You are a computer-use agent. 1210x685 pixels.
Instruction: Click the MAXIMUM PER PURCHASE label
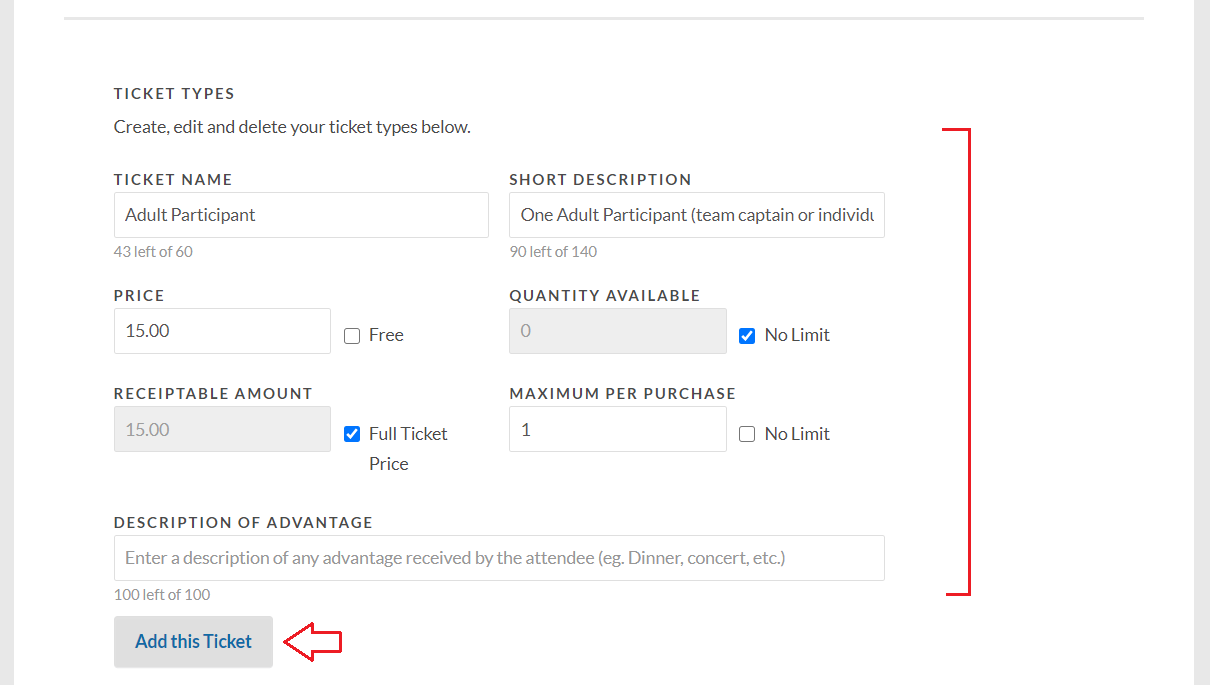click(x=622, y=394)
